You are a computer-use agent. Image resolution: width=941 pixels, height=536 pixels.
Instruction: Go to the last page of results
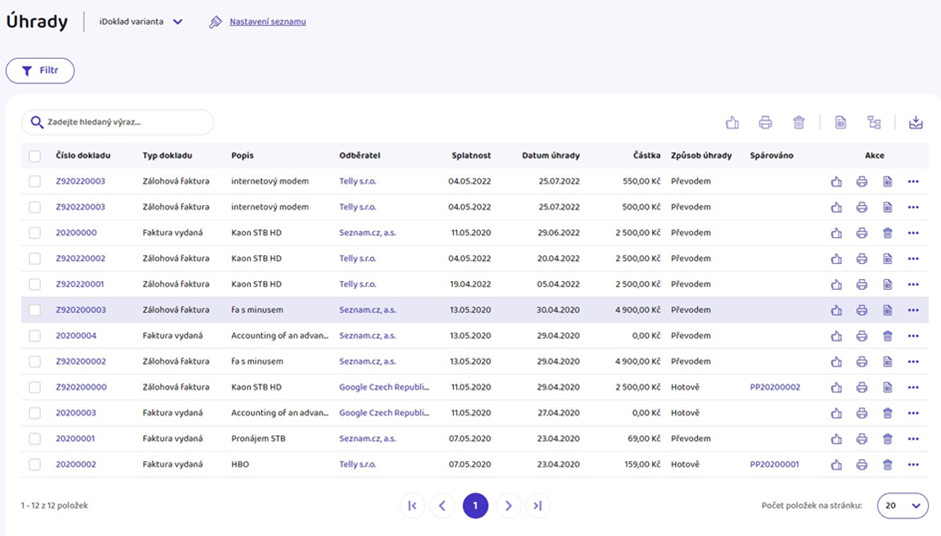538,506
